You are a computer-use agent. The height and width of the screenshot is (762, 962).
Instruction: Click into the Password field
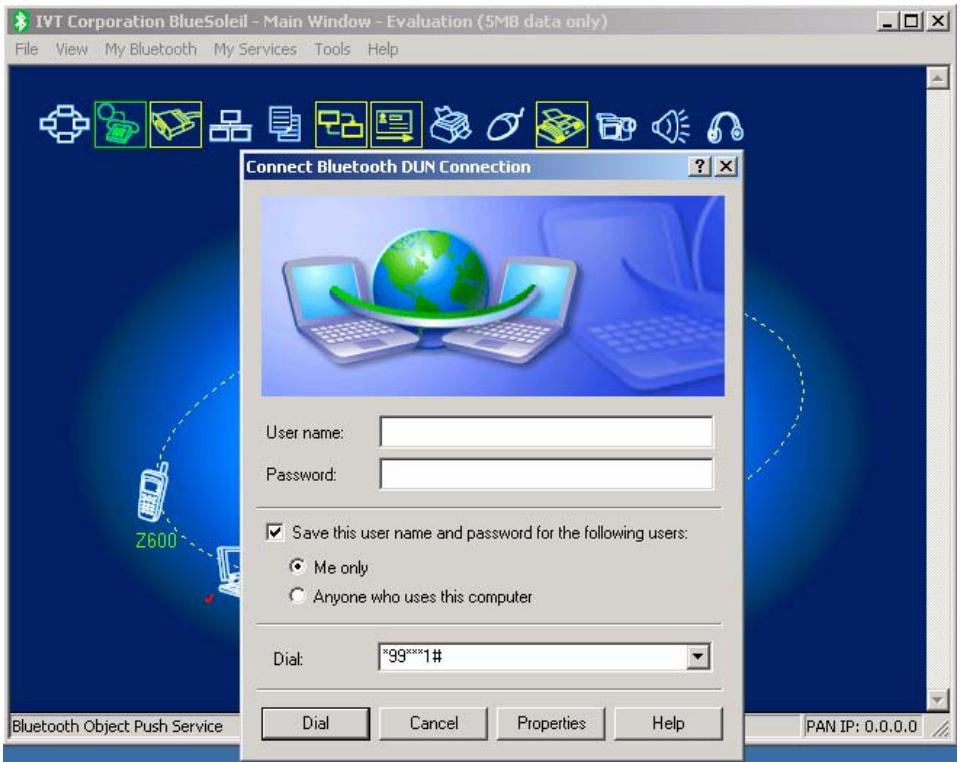click(x=546, y=474)
